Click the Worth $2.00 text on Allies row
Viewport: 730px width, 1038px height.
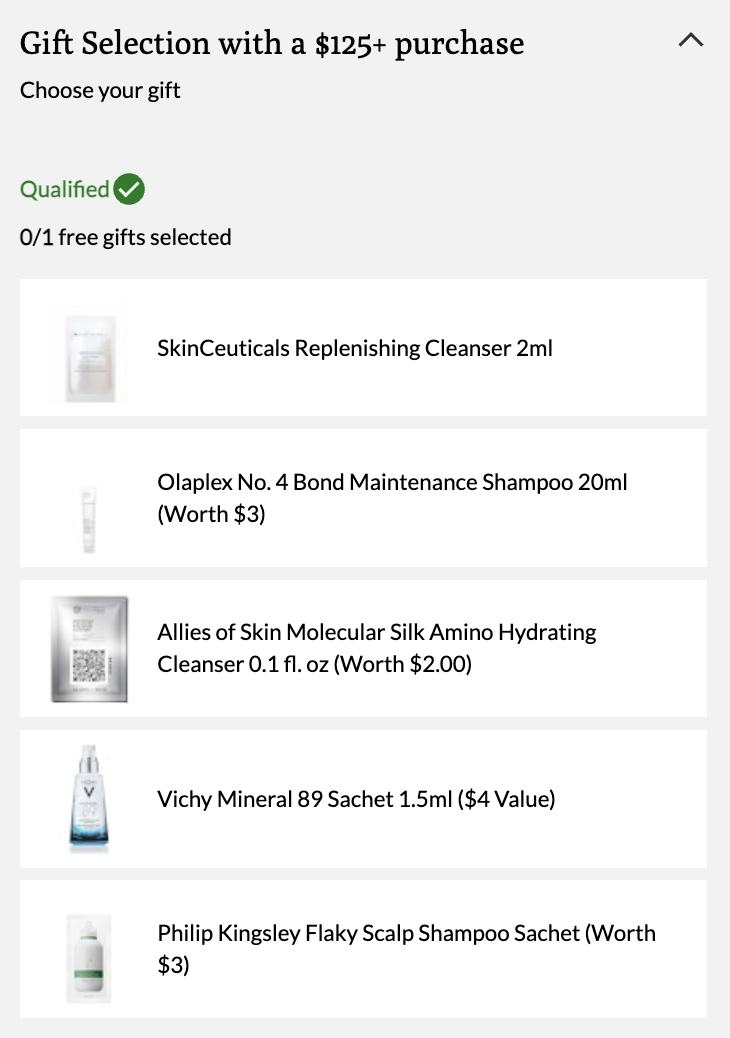tap(402, 664)
